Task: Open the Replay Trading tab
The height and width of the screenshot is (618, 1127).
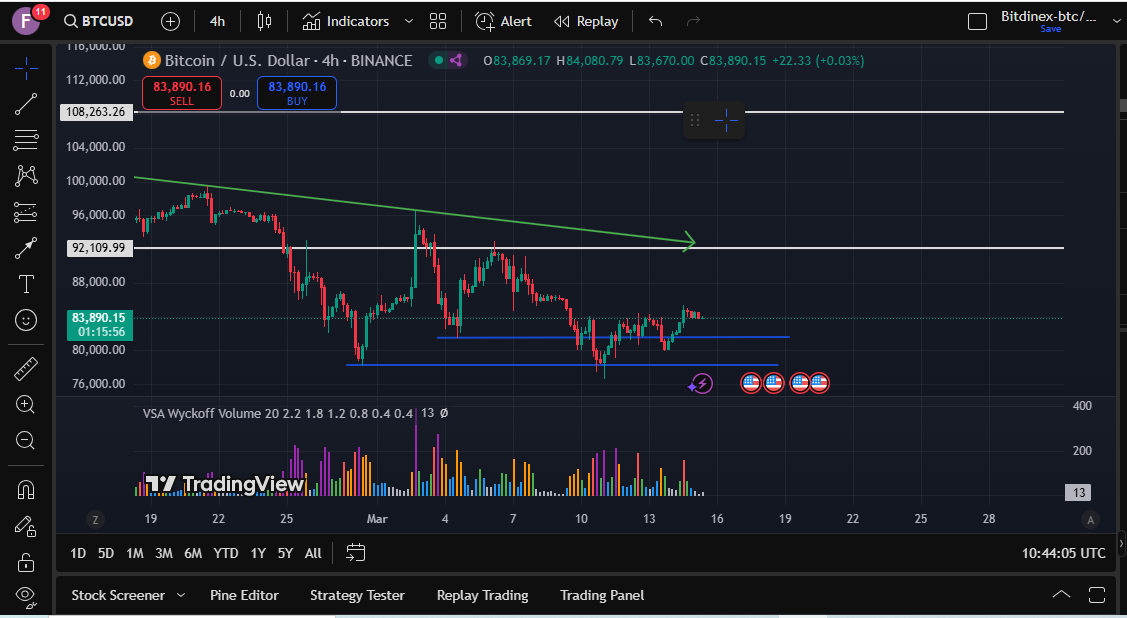Action: [x=482, y=595]
